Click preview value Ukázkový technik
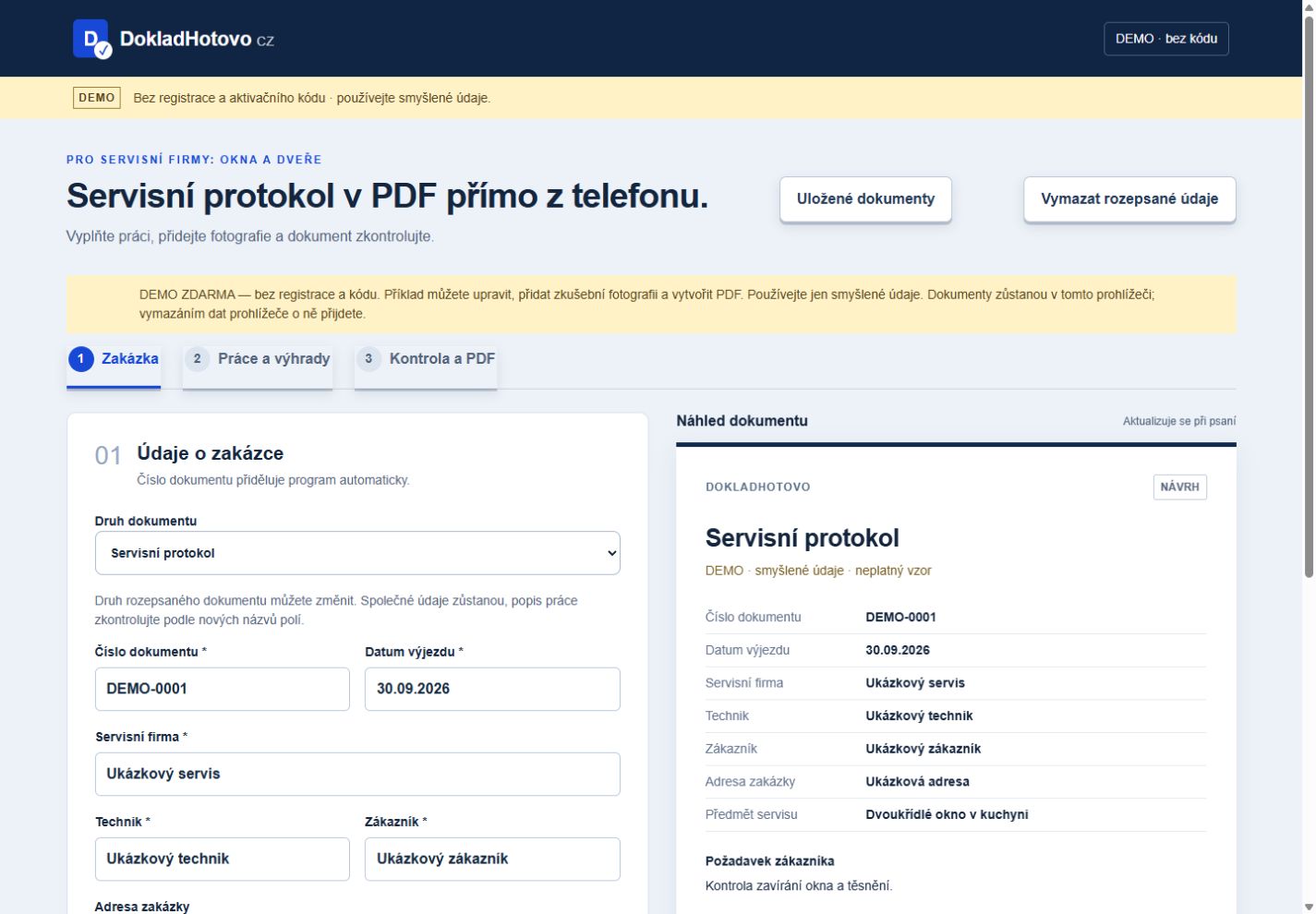This screenshot has width=1316, height=914. pyautogui.click(x=919, y=716)
